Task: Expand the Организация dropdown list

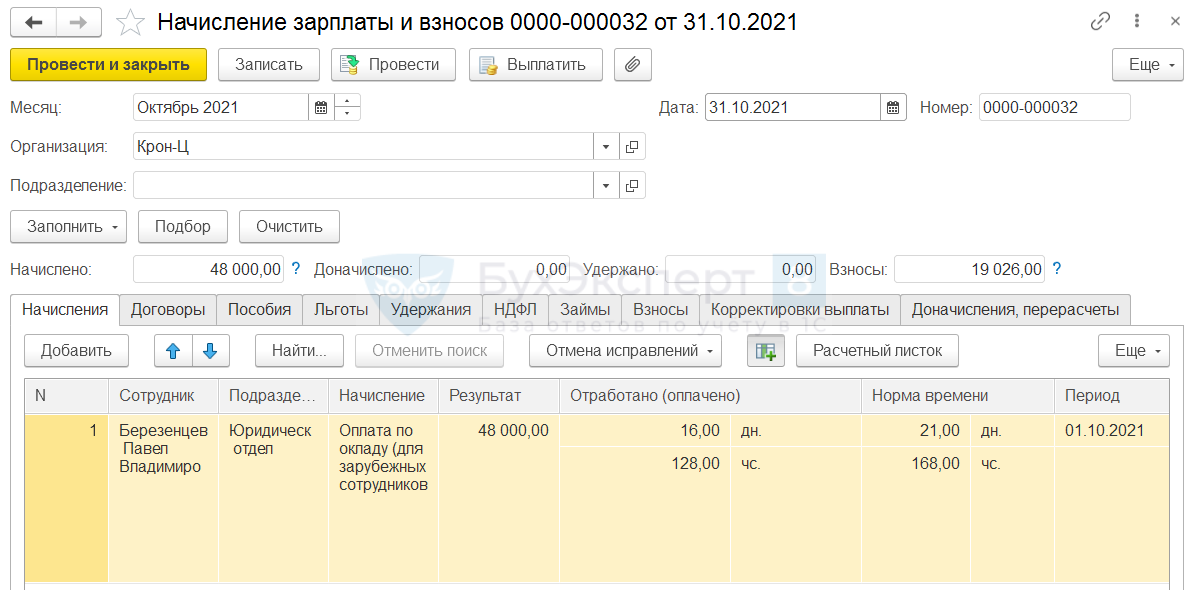Action: [x=606, y=147]
